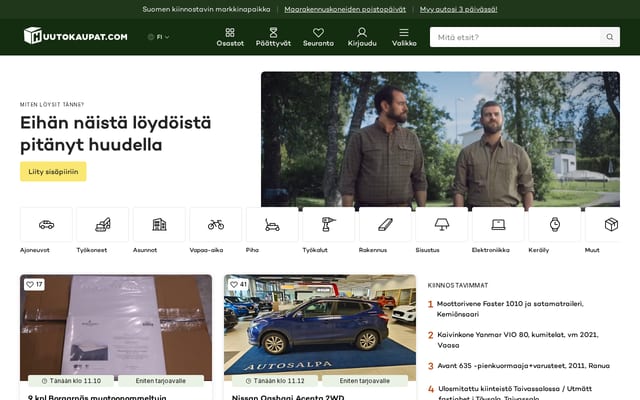Open Seuranta heart watchlist icon
The height and width of the screenshot is (400, 640).
click(318, 32)
